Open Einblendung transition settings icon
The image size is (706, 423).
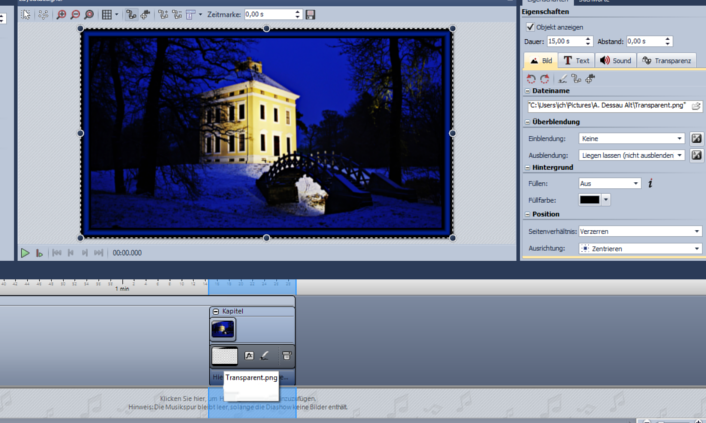point(696,138)
